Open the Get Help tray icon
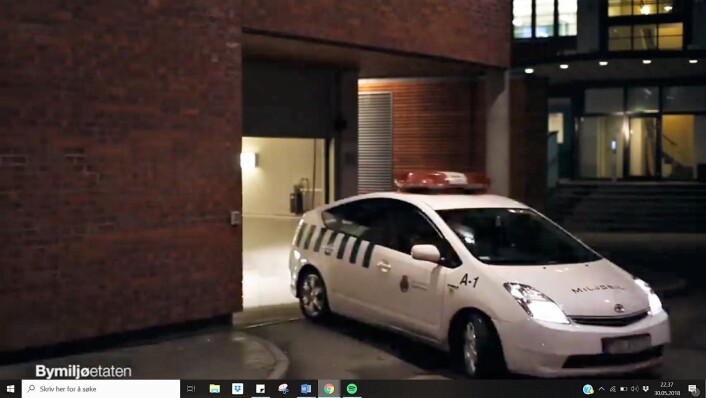This screenshot has width=706, height=398. pyautogui.click(x=588, y=389)
